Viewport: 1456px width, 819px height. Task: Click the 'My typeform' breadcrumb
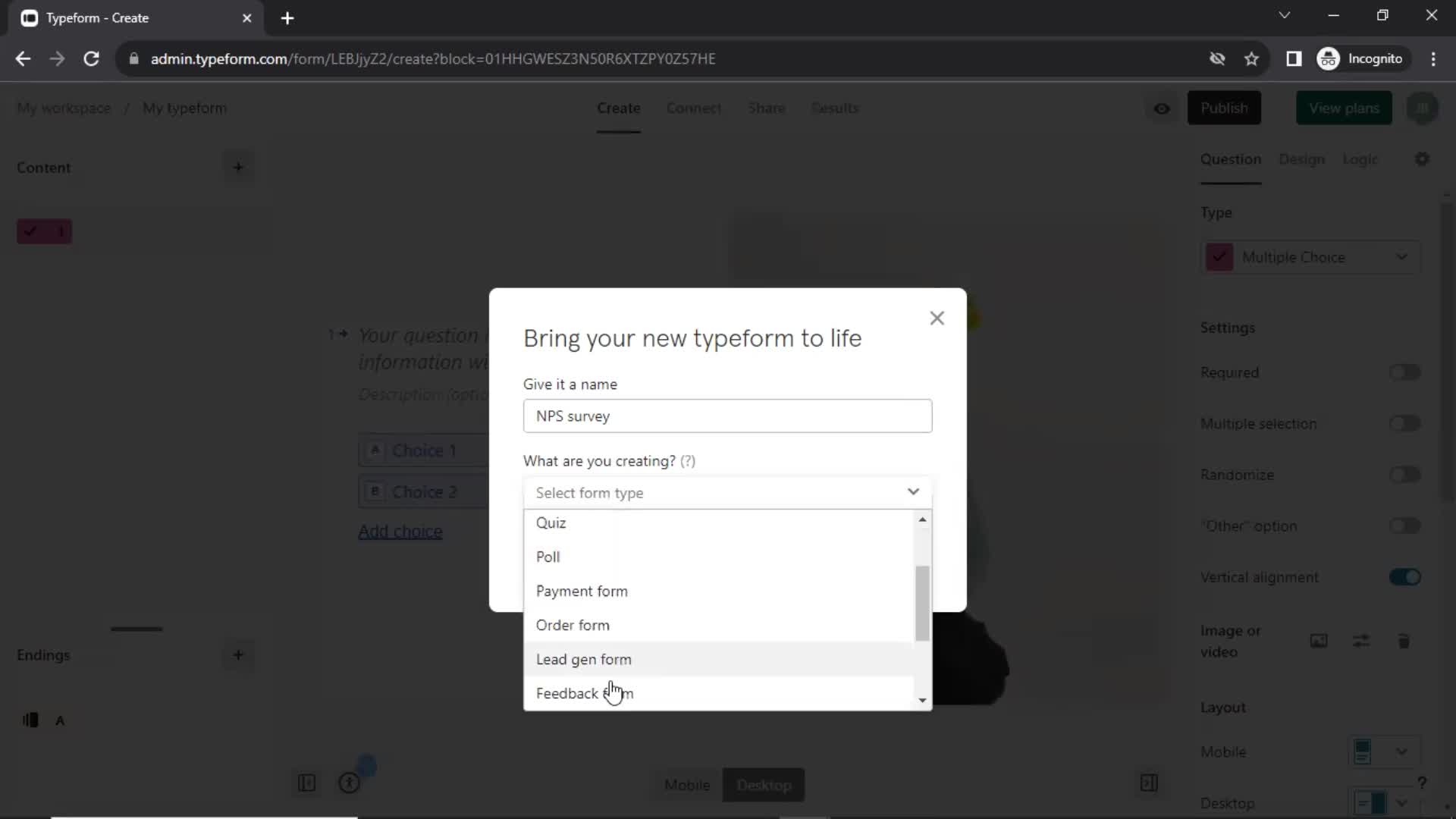[184, 108]
